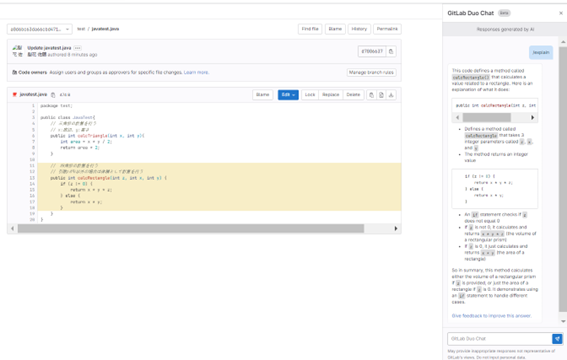Click the send message icon in chat
Viewport: 567px width, 360px height.
click(x=557, y=339)
